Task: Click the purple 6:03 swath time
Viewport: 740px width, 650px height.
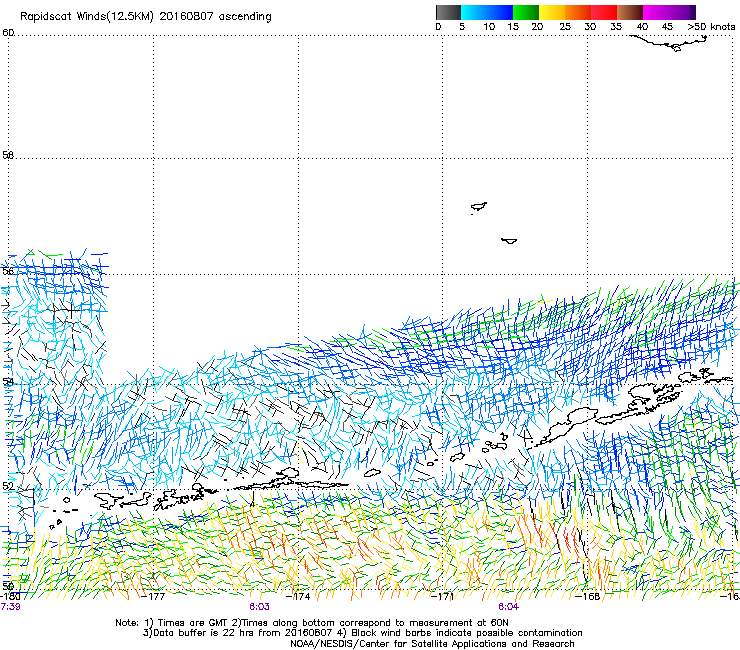Action: pyautogui.click(x=260, y=607)
